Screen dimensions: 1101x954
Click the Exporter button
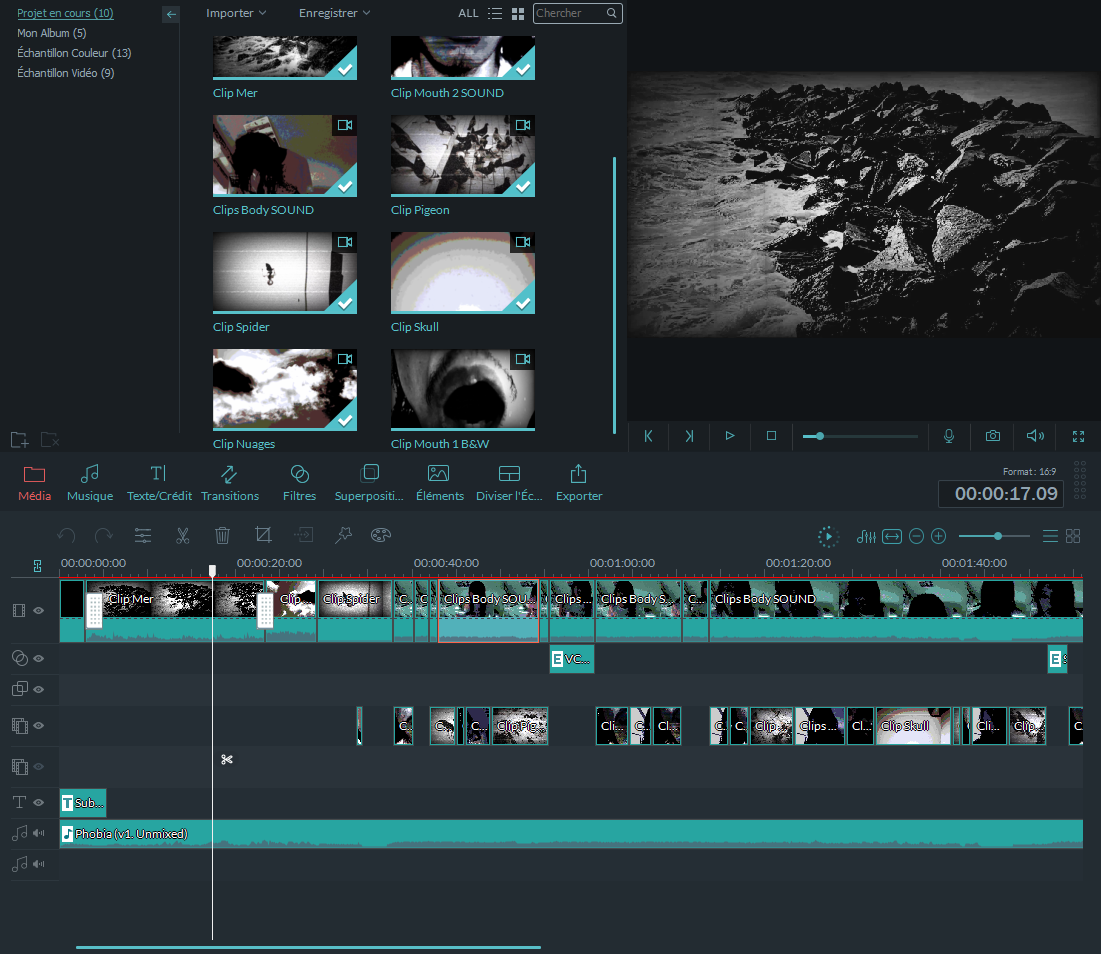(579, 483)
